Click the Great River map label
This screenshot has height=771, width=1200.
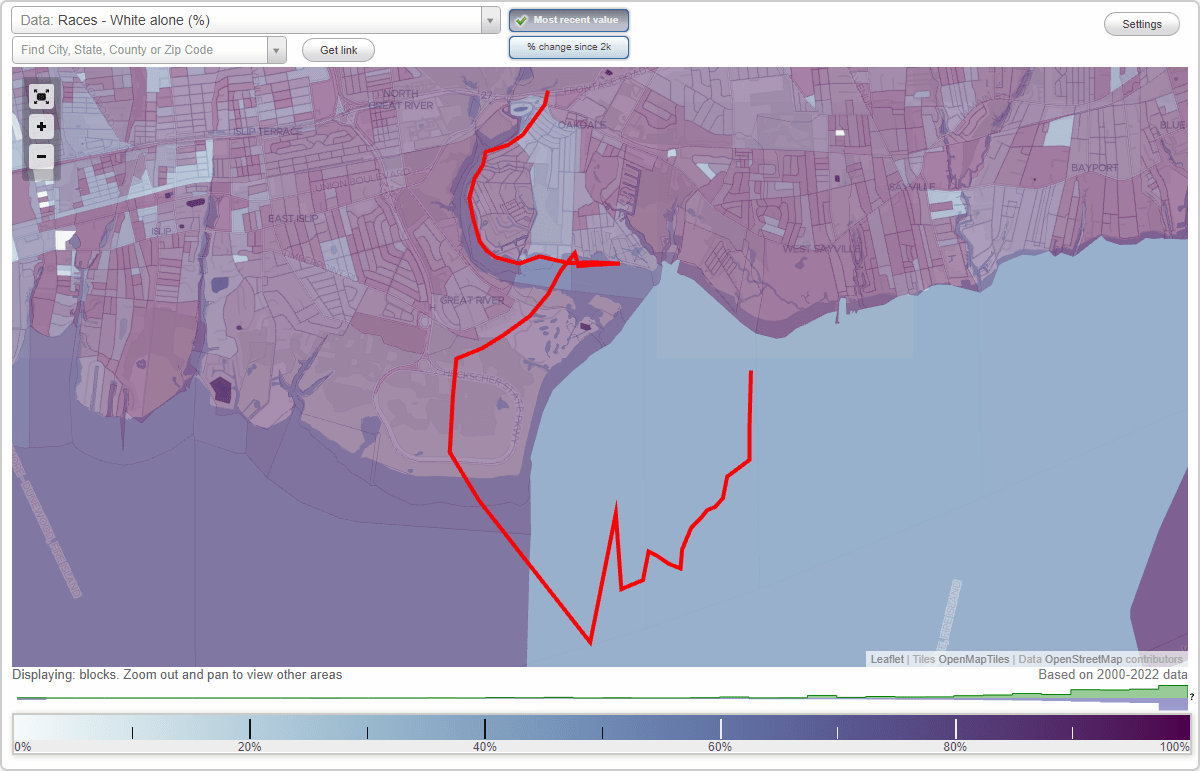coord(473,300)
